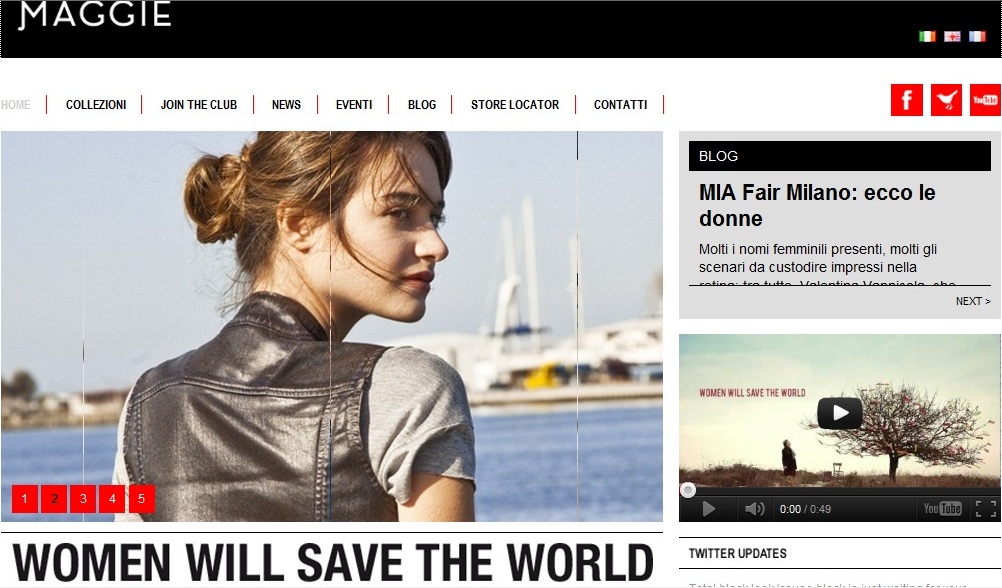Click NEXT > in blog box
This screenshot has height=588, width=1002.
[x=973, y=301]
